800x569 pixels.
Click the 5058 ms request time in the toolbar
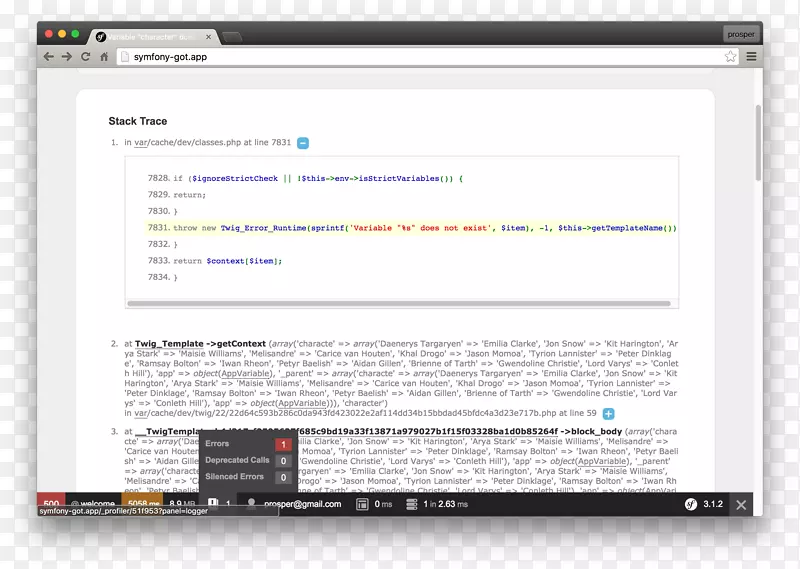[143, 504]
